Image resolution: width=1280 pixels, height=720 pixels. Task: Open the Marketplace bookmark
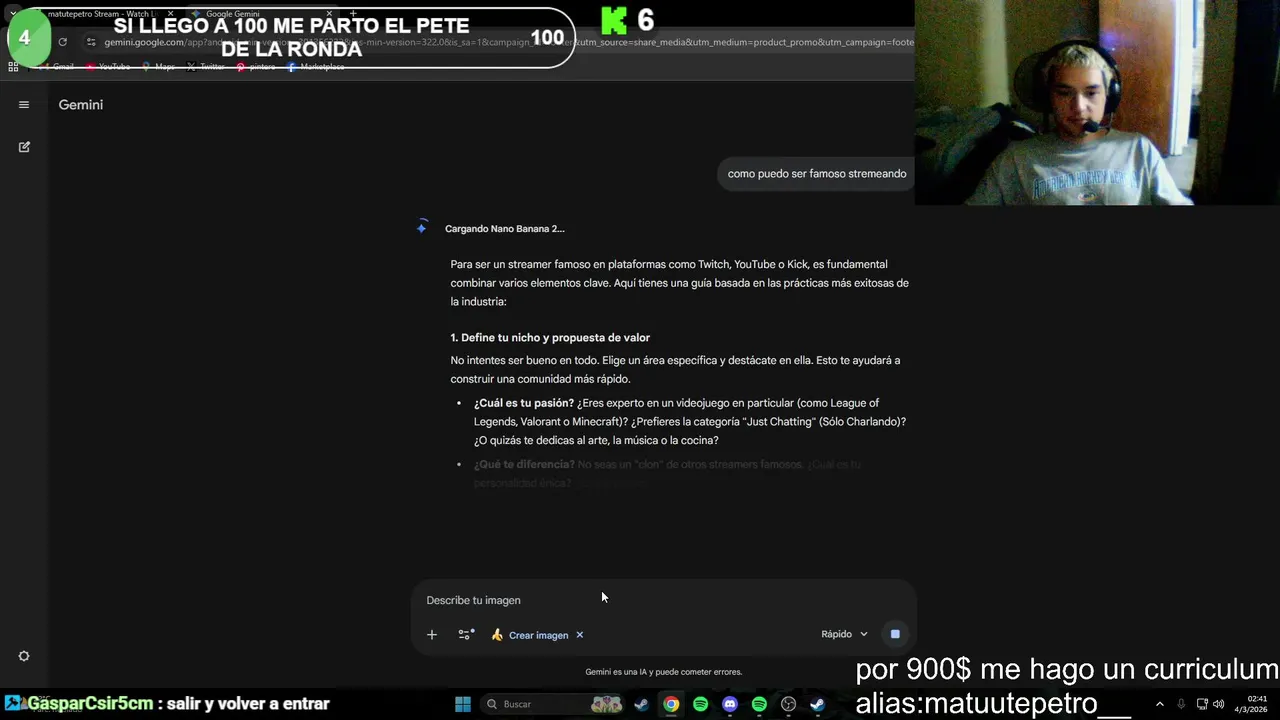tap(316, 67)
